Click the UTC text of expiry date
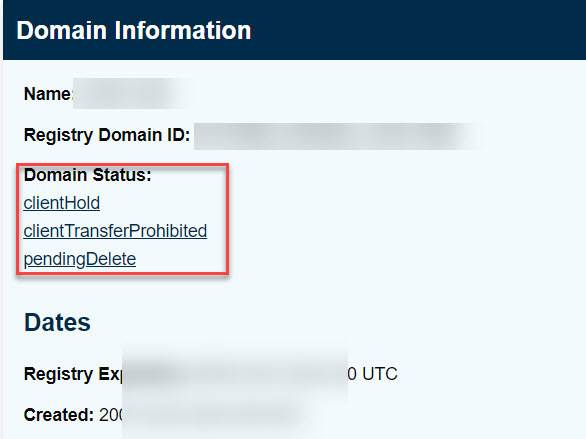This screenshot has height=439, width=586. point(380,374)
